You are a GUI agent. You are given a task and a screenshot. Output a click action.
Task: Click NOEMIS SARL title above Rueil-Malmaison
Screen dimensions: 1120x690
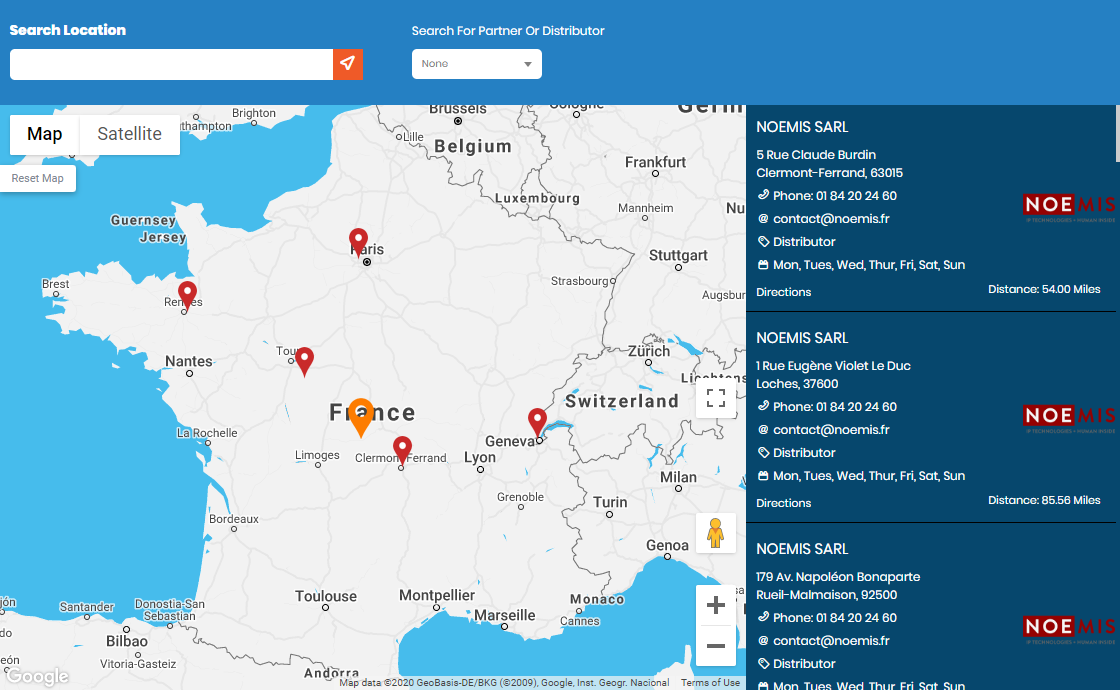point(802,549)
